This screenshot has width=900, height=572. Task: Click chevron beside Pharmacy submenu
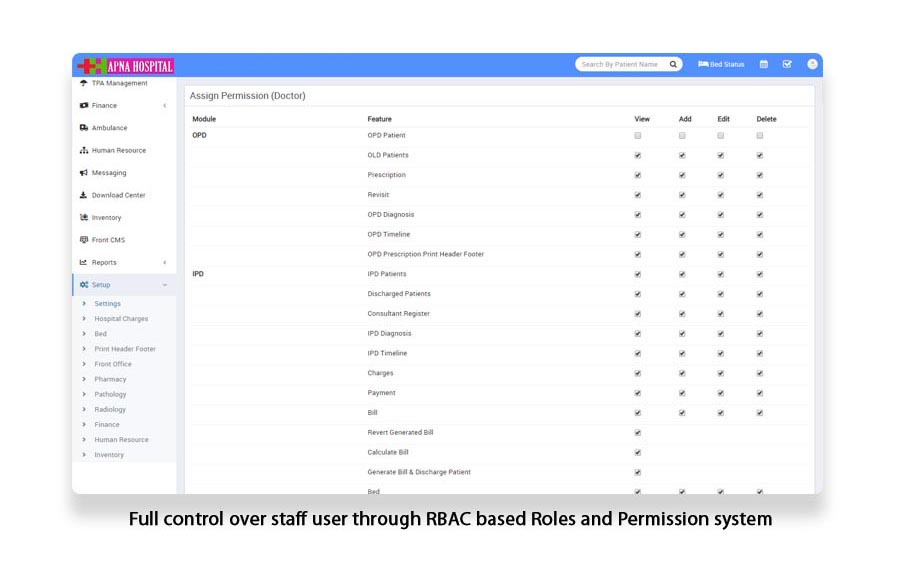tap(84, 379)
